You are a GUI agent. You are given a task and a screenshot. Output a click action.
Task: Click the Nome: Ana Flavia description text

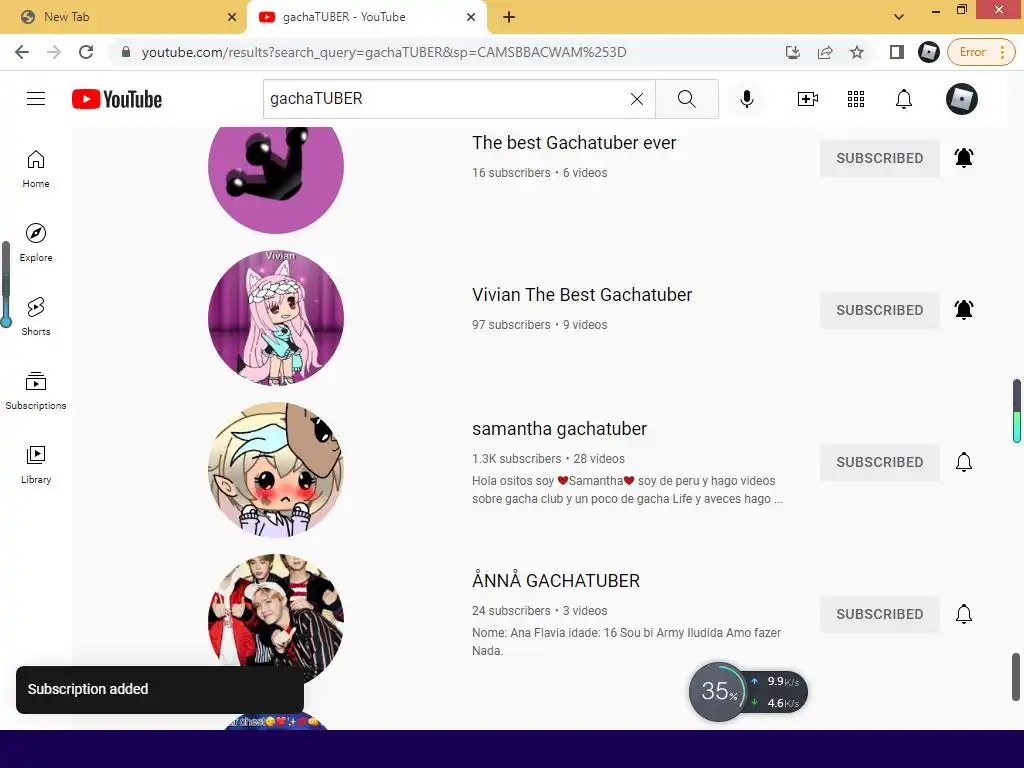tap(627, 641)
